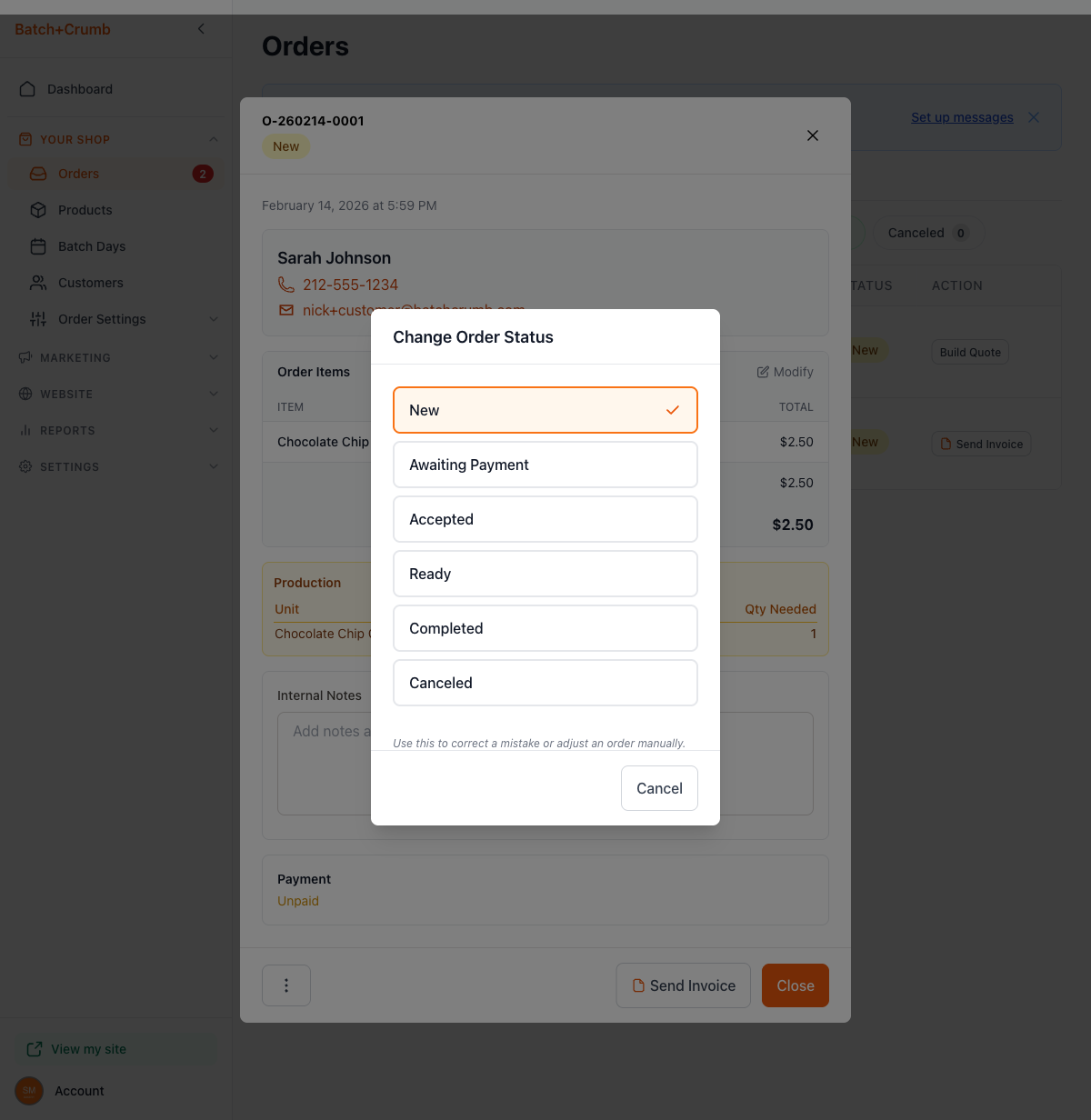Screen dimensions: 1091x1120
Task: Click the sidebar collapse arrow icon
Action: pos(201,29)
